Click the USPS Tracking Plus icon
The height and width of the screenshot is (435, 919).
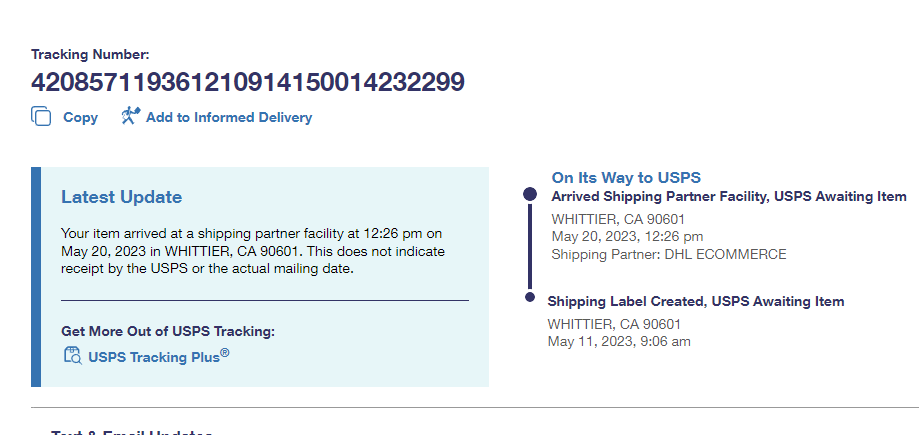tap(72, 355)
